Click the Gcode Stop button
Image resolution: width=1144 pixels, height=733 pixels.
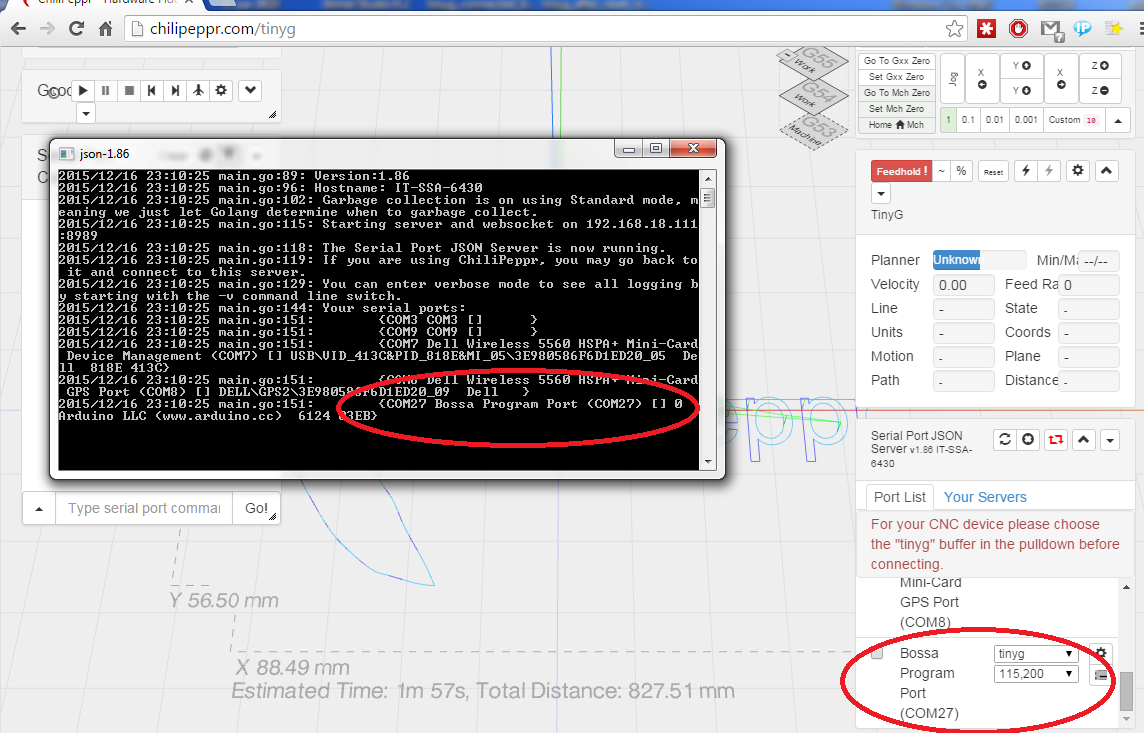129,90
